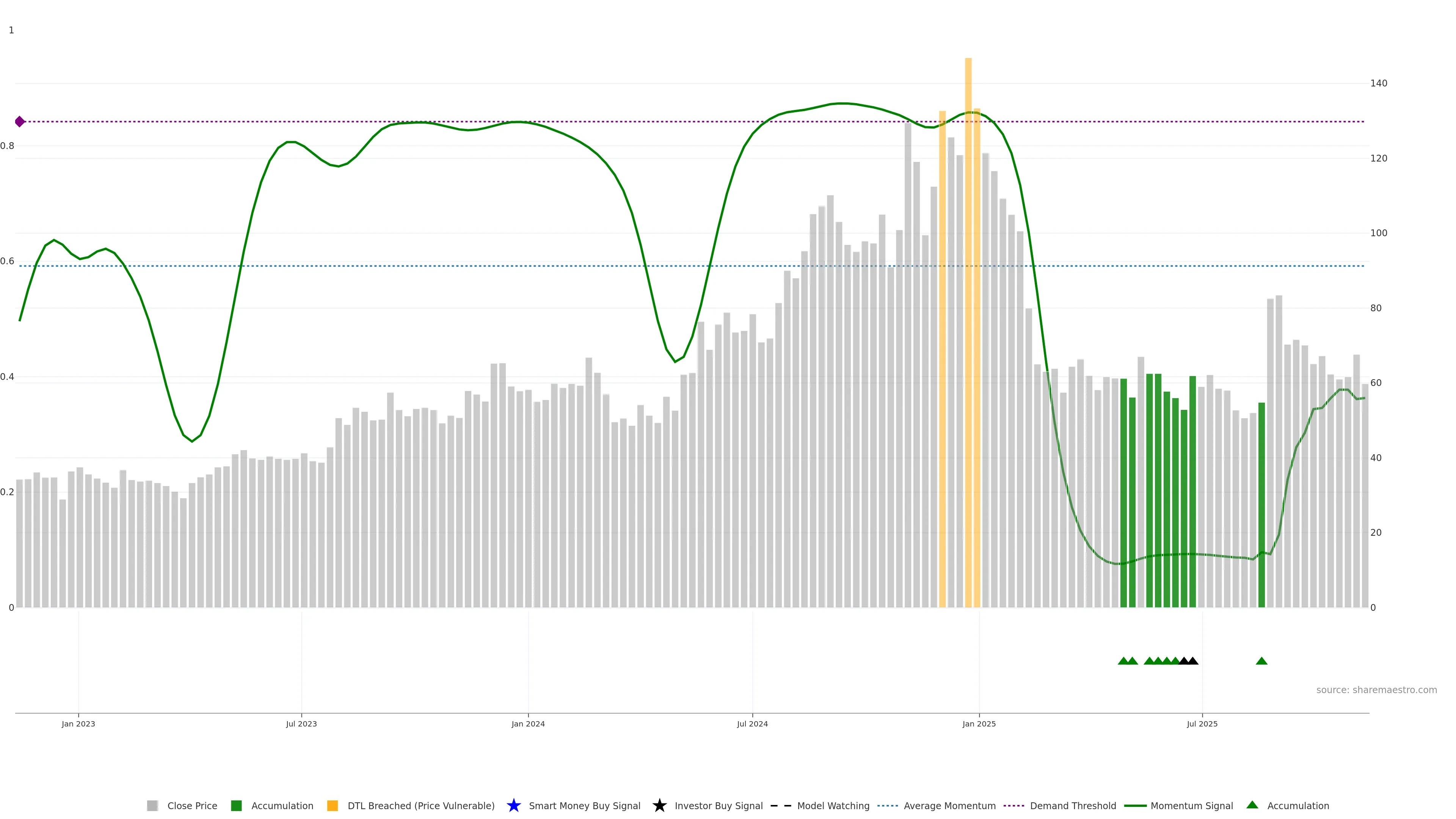1456x819 pixels.
Task: Click the Jan 2024 x-axis label
Action: [x=528, y=723]
